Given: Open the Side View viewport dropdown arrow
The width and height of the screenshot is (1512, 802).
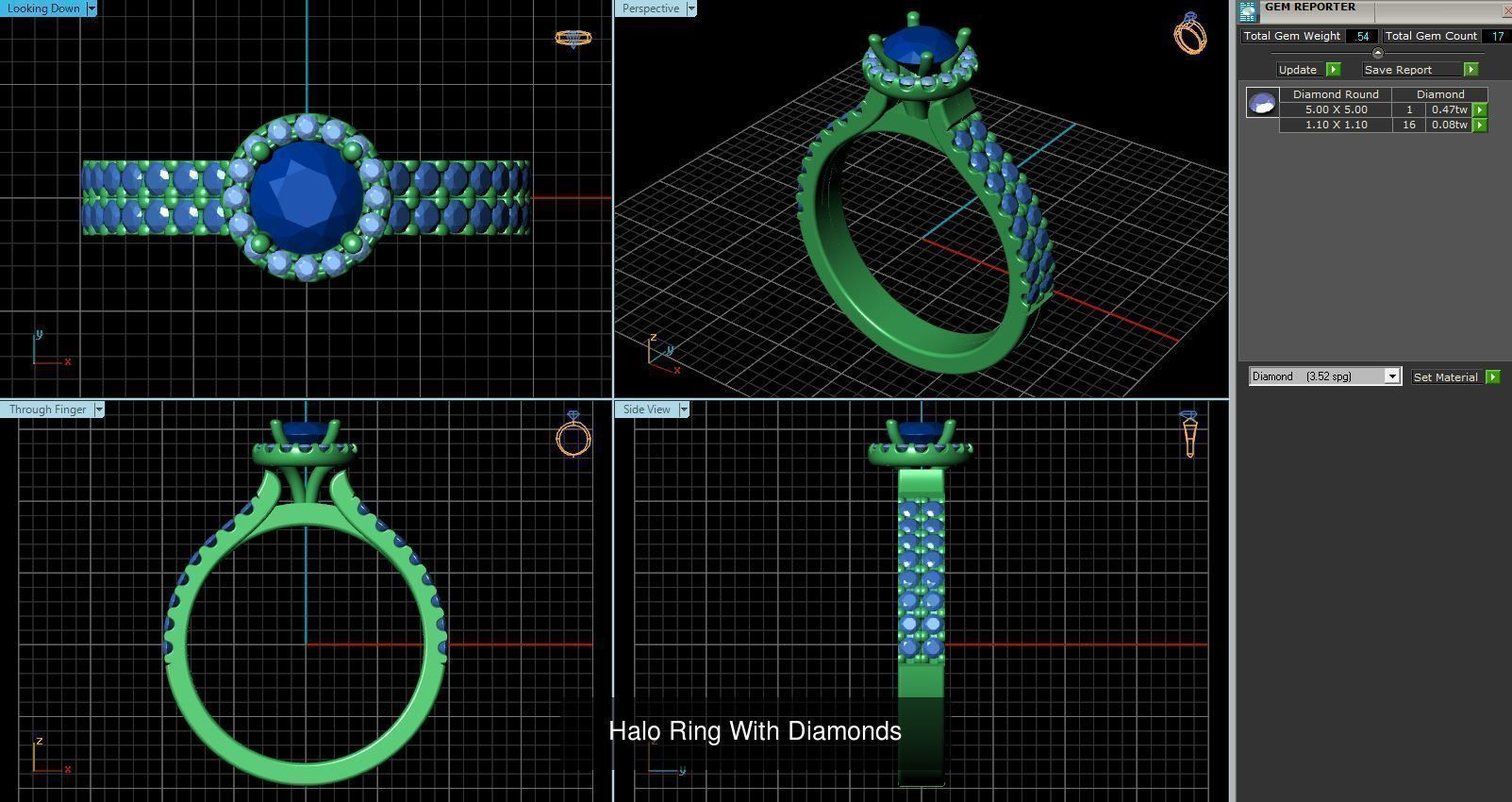Looking at the screenshot, I should click(684, 409).
